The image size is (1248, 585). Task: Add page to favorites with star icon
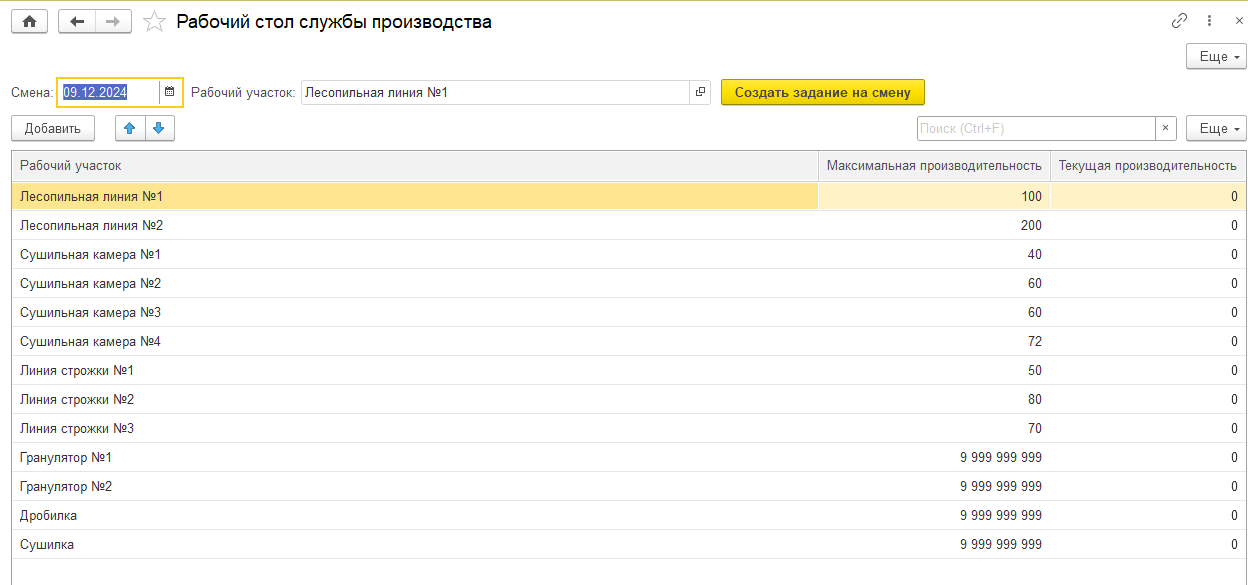pos(154,22)
